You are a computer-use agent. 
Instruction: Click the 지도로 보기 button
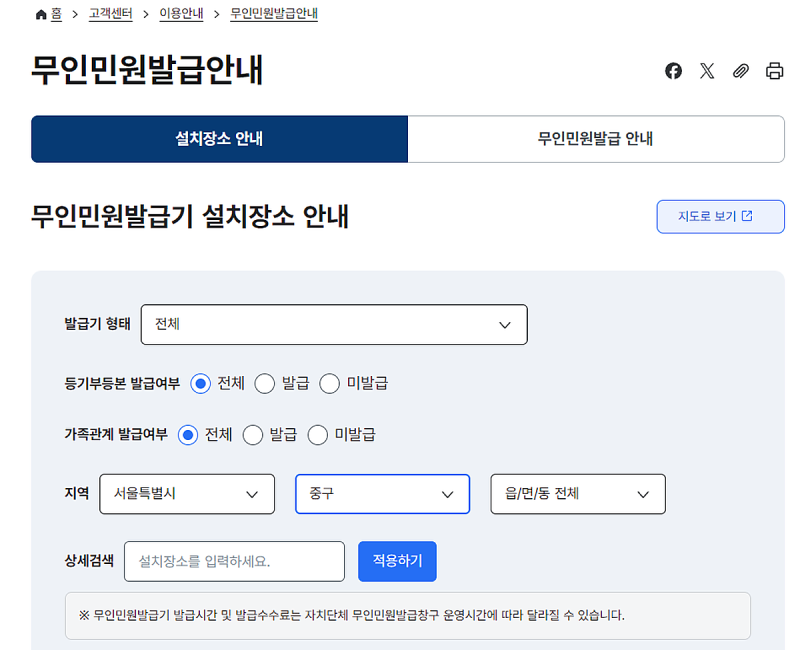720,216
